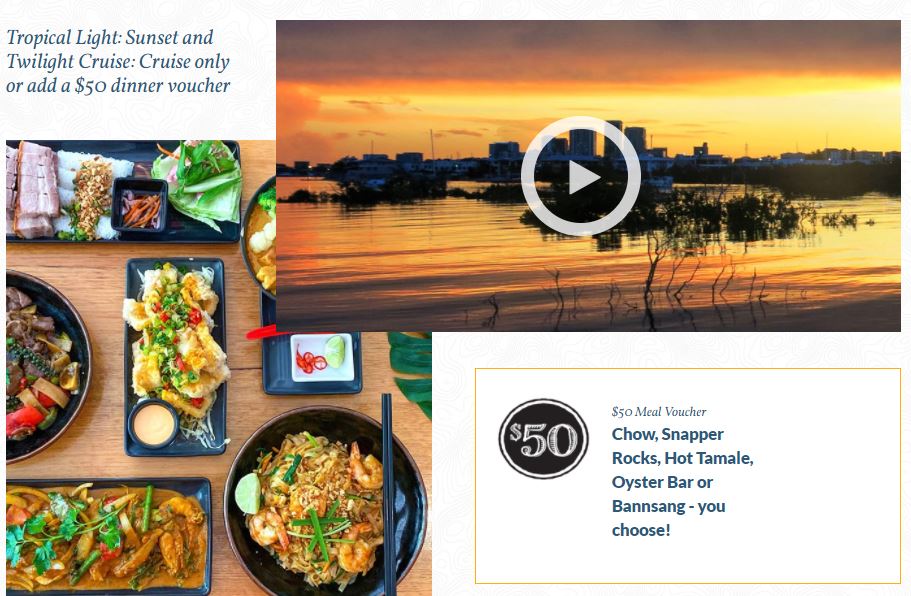Open the Tropical Light cruise heading
Viewport: 911px width, 596px height.
[118, 61]
